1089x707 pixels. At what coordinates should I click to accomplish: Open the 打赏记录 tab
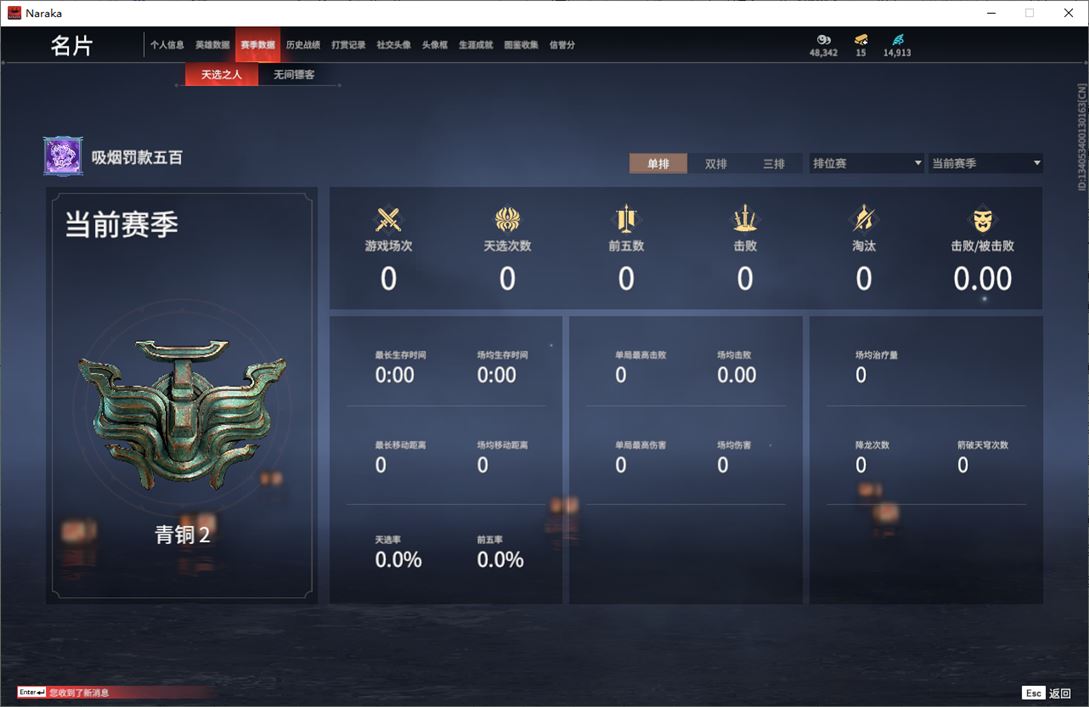pos(348,44)
